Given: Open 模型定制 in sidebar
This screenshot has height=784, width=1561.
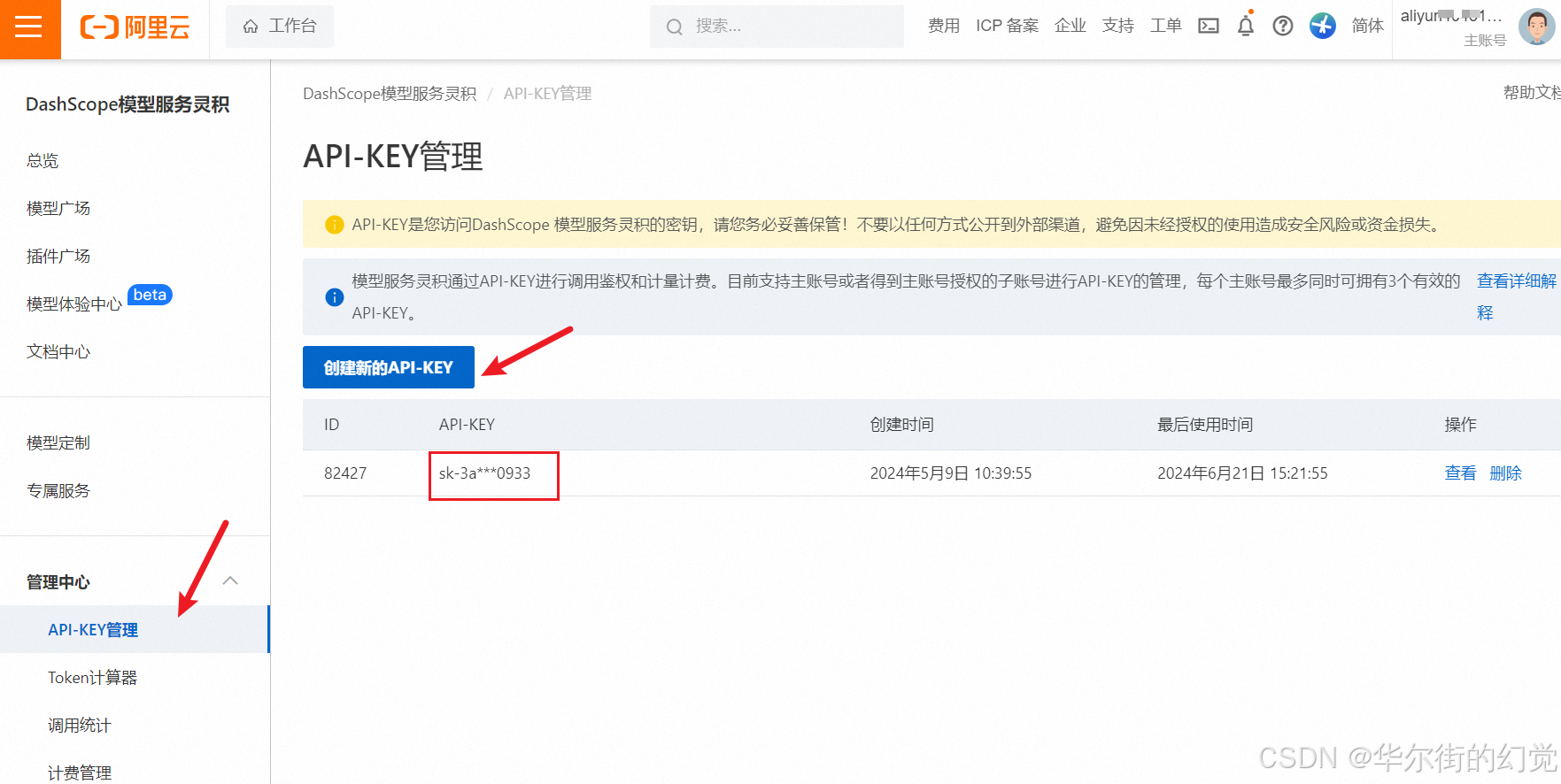Looking at the screenshot, I should pyautogui.click(x=58, y=443).
